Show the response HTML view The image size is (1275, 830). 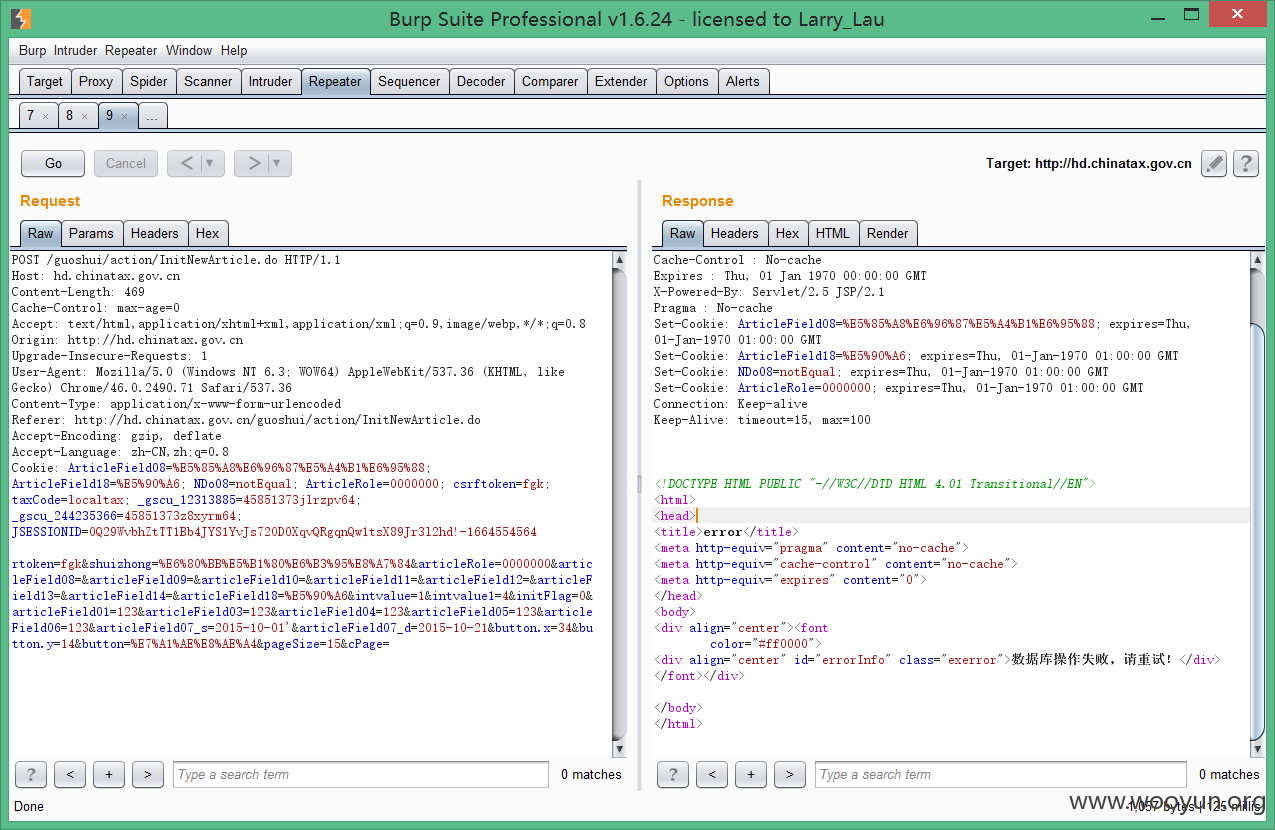[833, 233]
